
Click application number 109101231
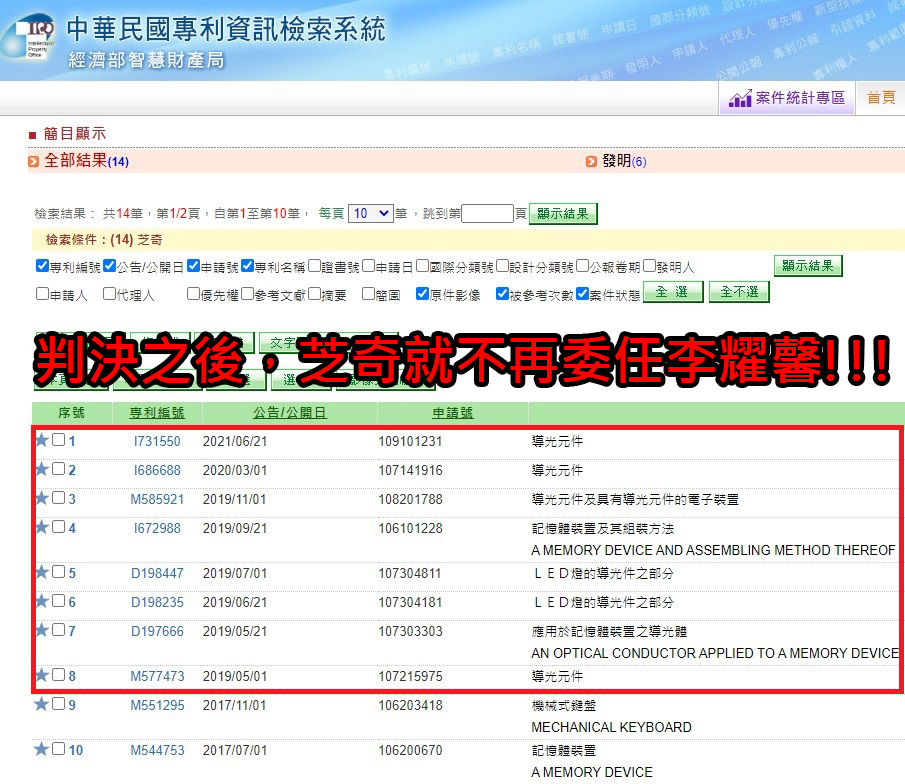point(410,442)
